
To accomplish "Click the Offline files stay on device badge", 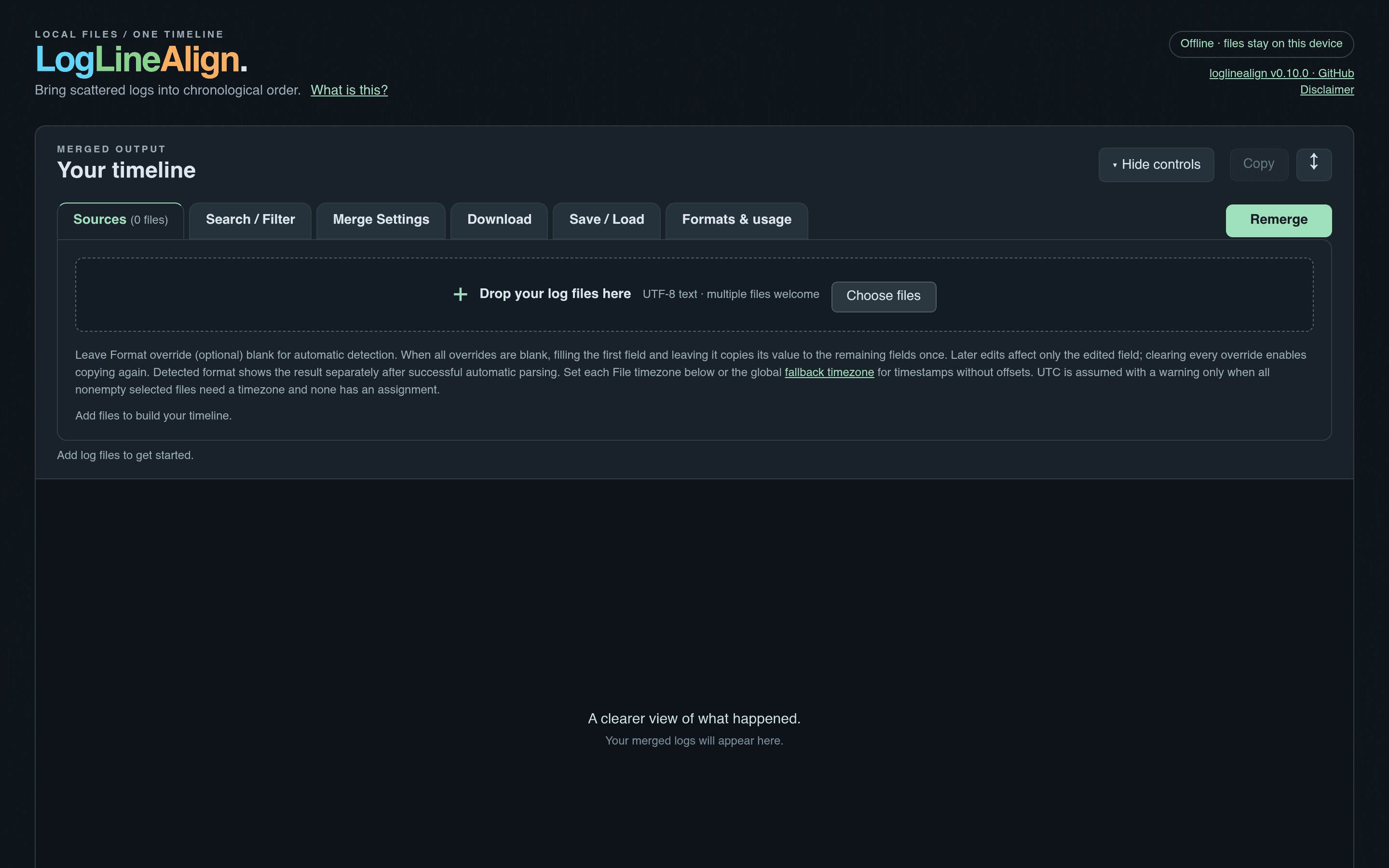I will pyautogui.click(x=1261, y=44).
